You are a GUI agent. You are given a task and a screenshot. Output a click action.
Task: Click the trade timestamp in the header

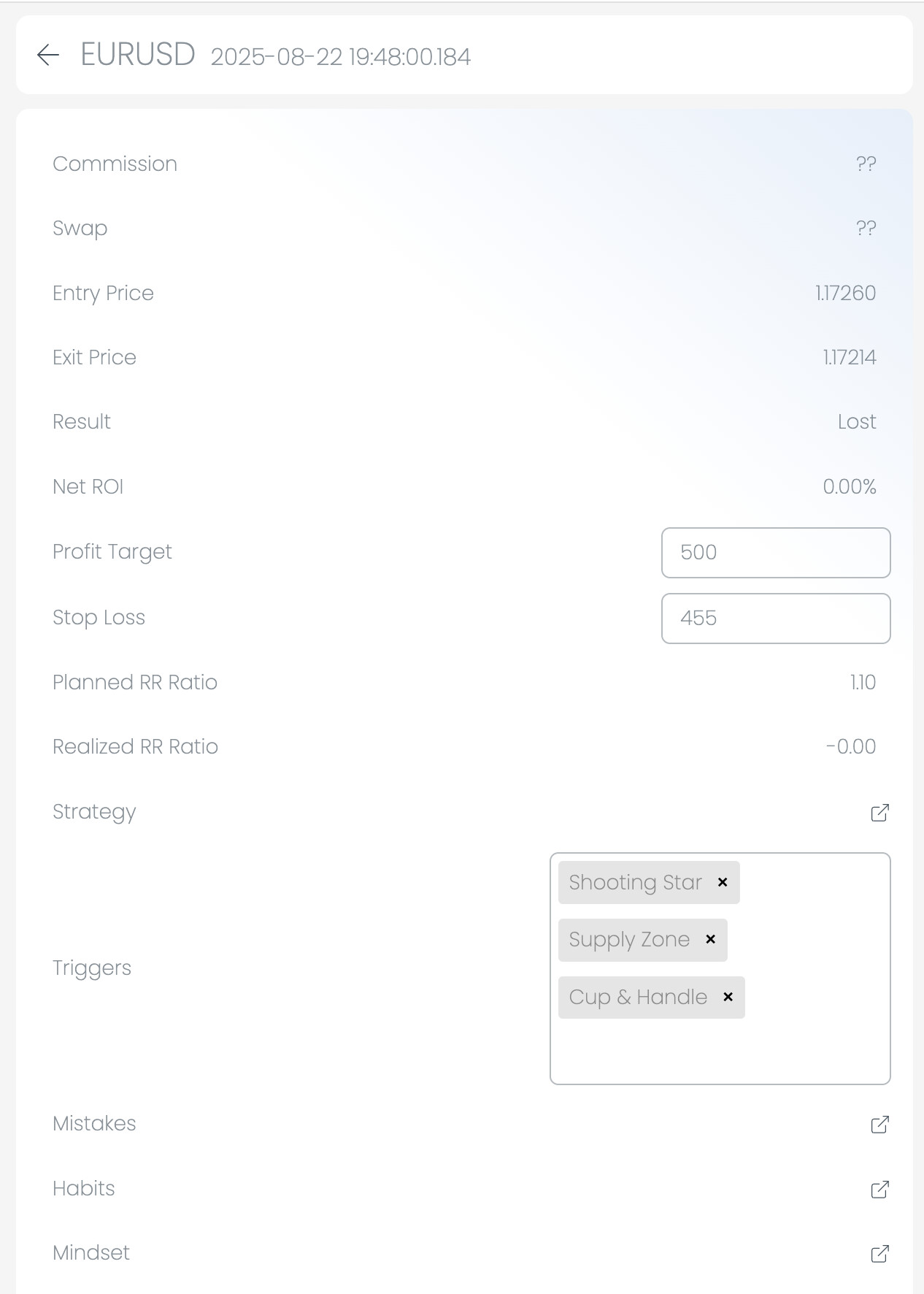340,57
